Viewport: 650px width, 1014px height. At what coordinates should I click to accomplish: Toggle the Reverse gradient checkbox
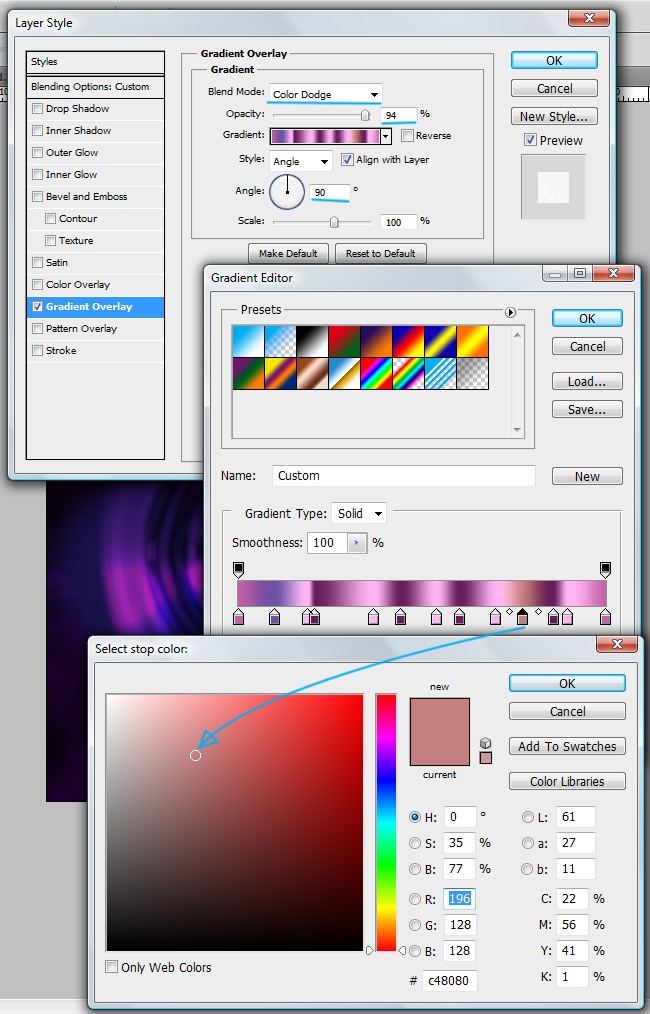coord(407,136)
